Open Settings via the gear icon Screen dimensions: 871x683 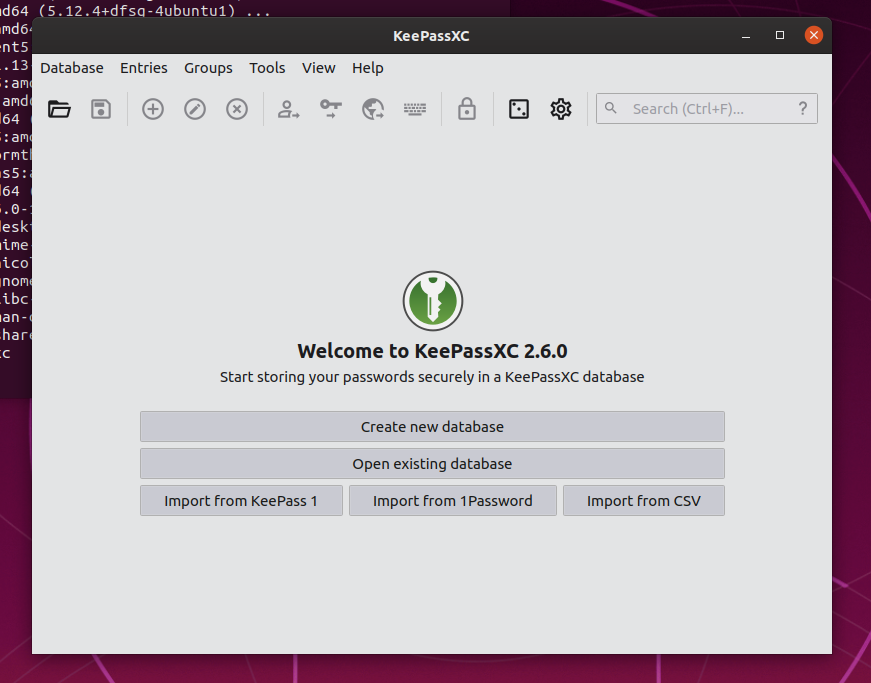tap(561, 109)
